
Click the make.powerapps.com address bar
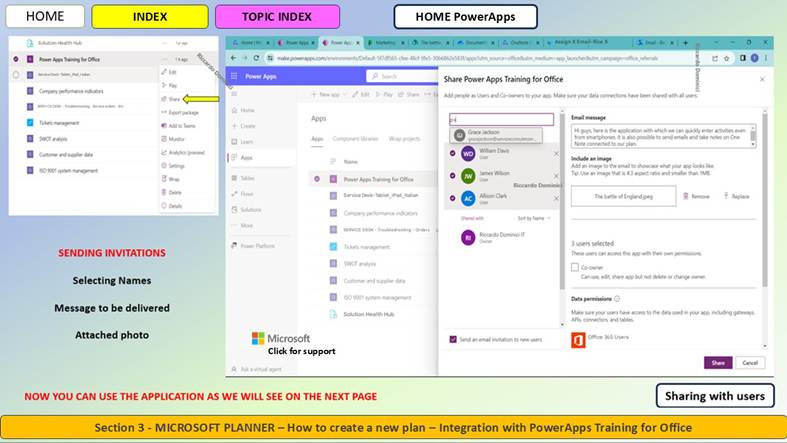467,58
